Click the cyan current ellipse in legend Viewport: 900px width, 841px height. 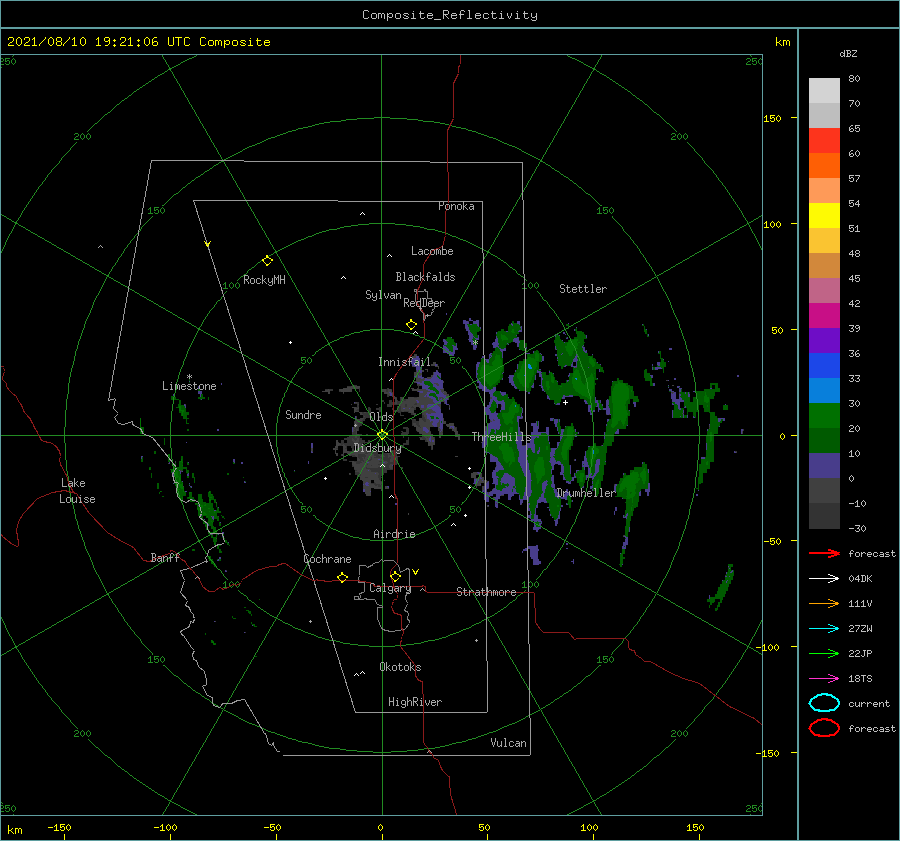824,703
